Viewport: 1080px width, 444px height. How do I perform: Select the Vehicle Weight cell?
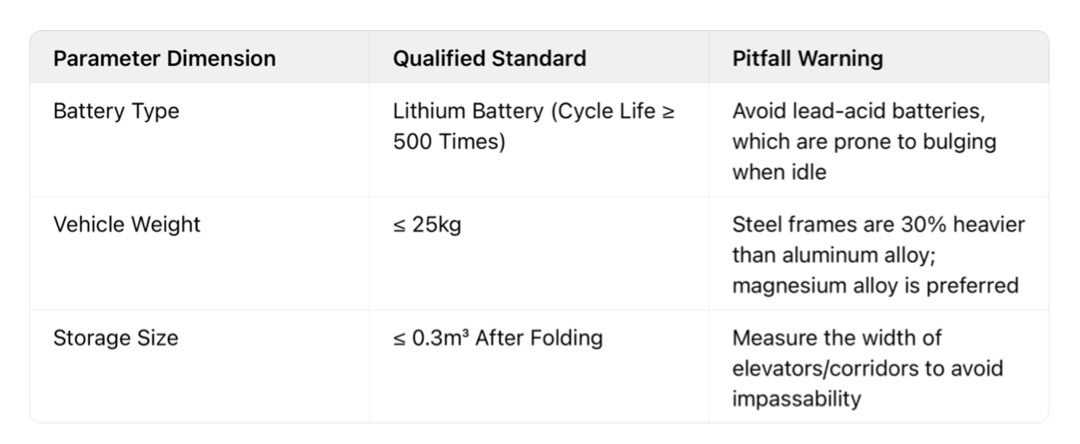tap(127, 225)
